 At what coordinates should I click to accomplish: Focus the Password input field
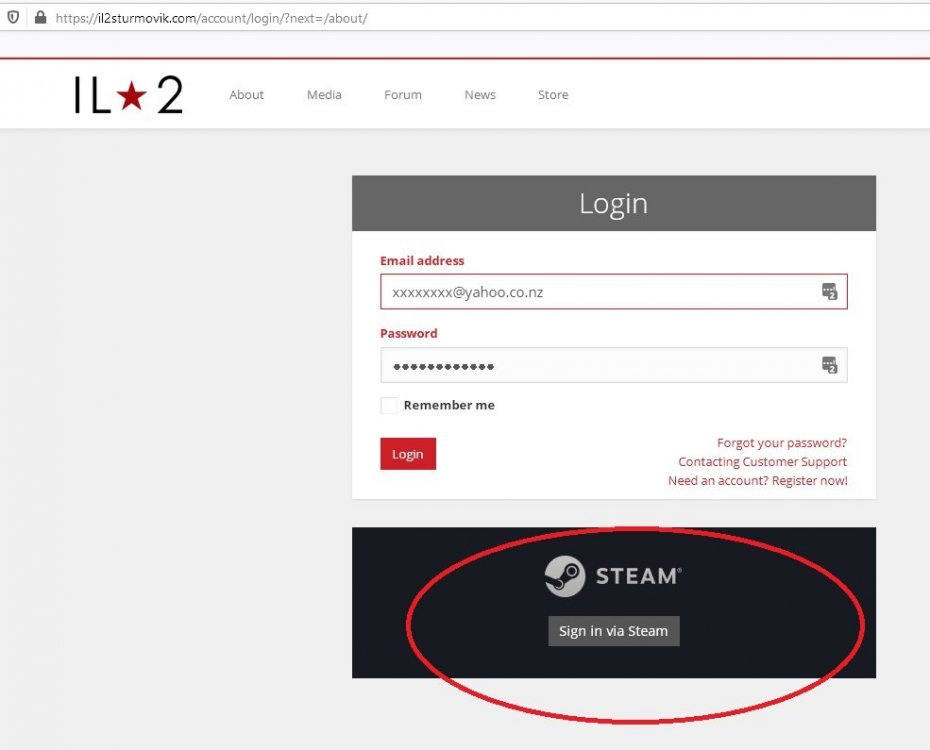click(614, 365)
